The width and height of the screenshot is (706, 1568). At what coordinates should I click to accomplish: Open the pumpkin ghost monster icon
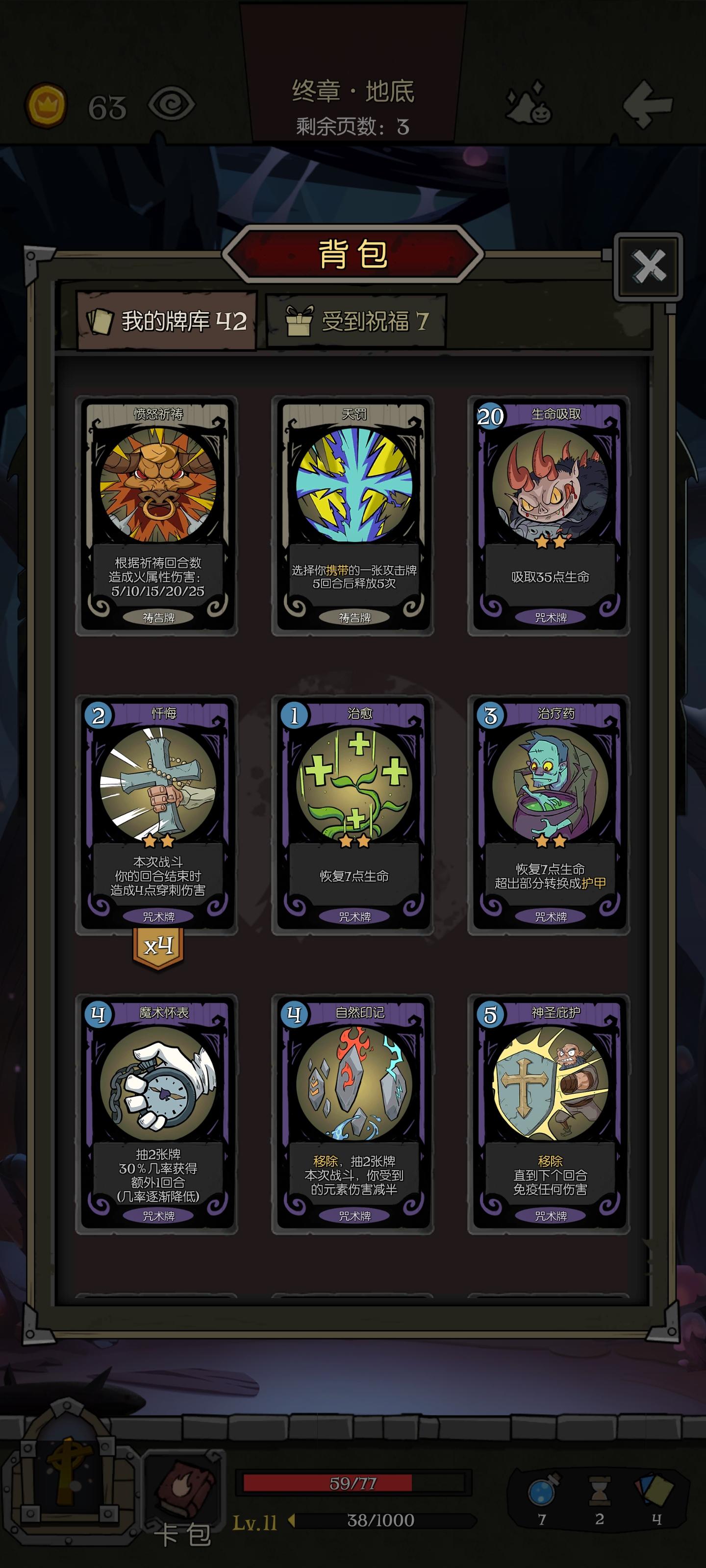[528, 103]
